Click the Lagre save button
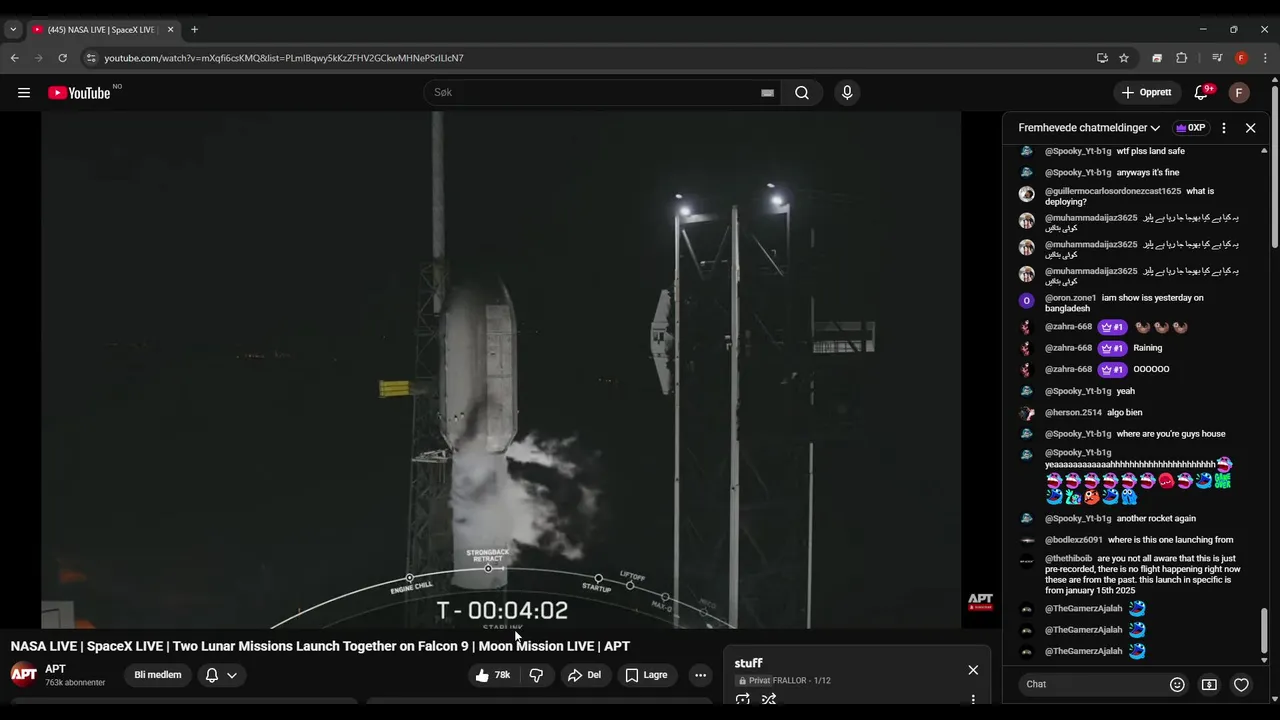 click(647, 675)
